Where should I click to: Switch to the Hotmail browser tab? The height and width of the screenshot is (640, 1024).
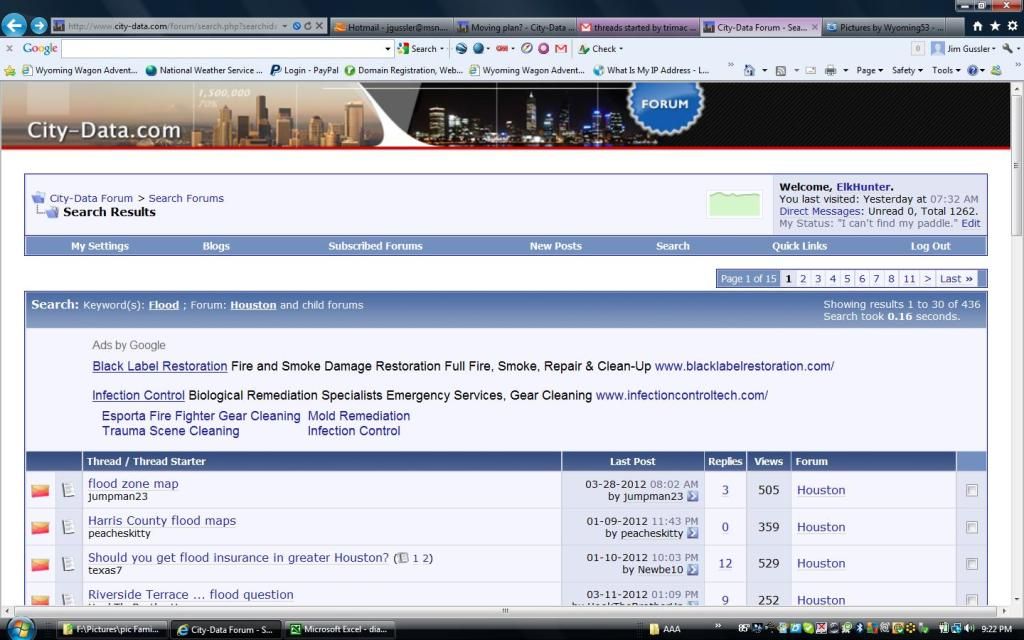click(391, 27)
